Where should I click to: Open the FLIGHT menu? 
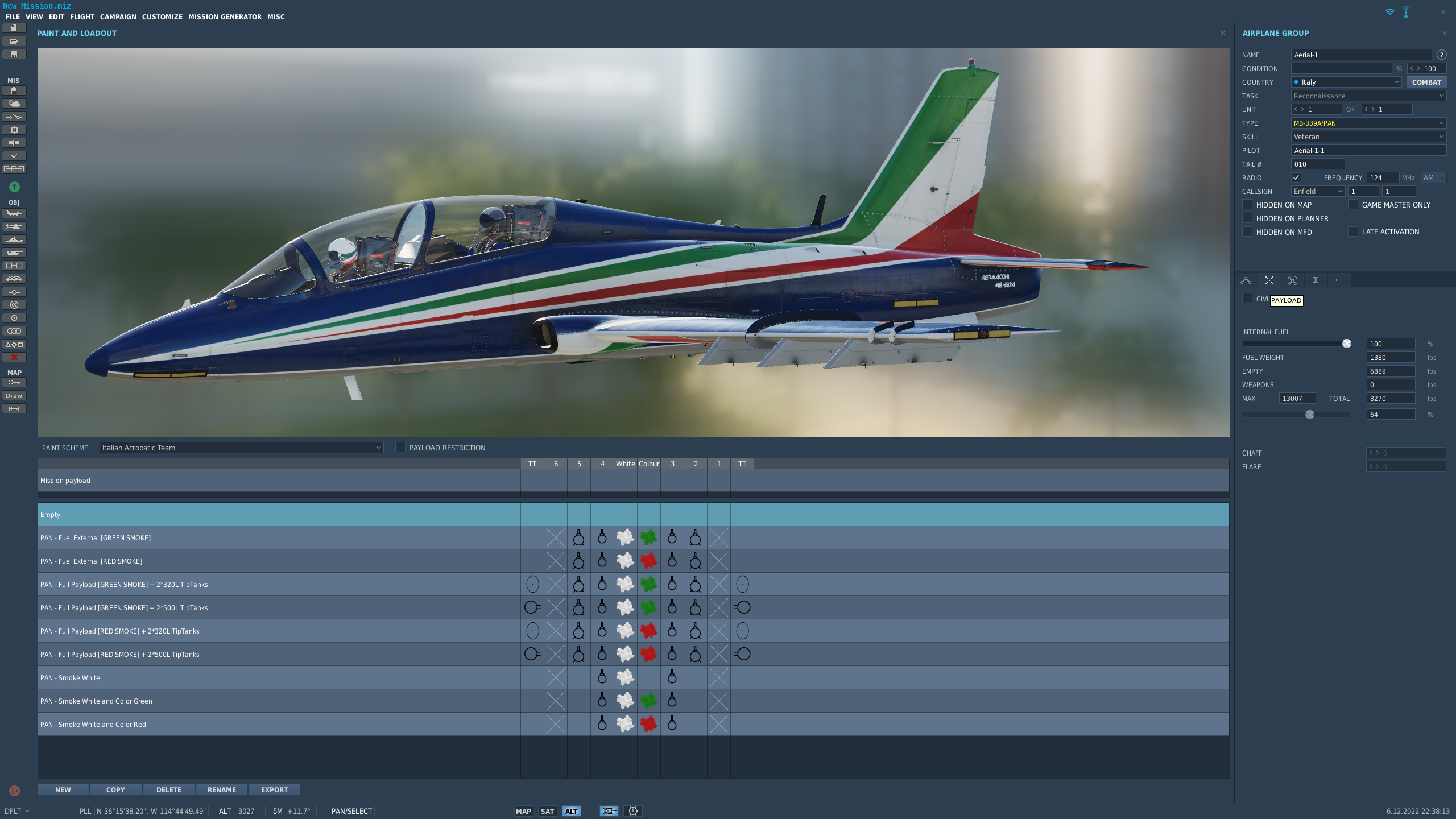click(x=82, y=16)
